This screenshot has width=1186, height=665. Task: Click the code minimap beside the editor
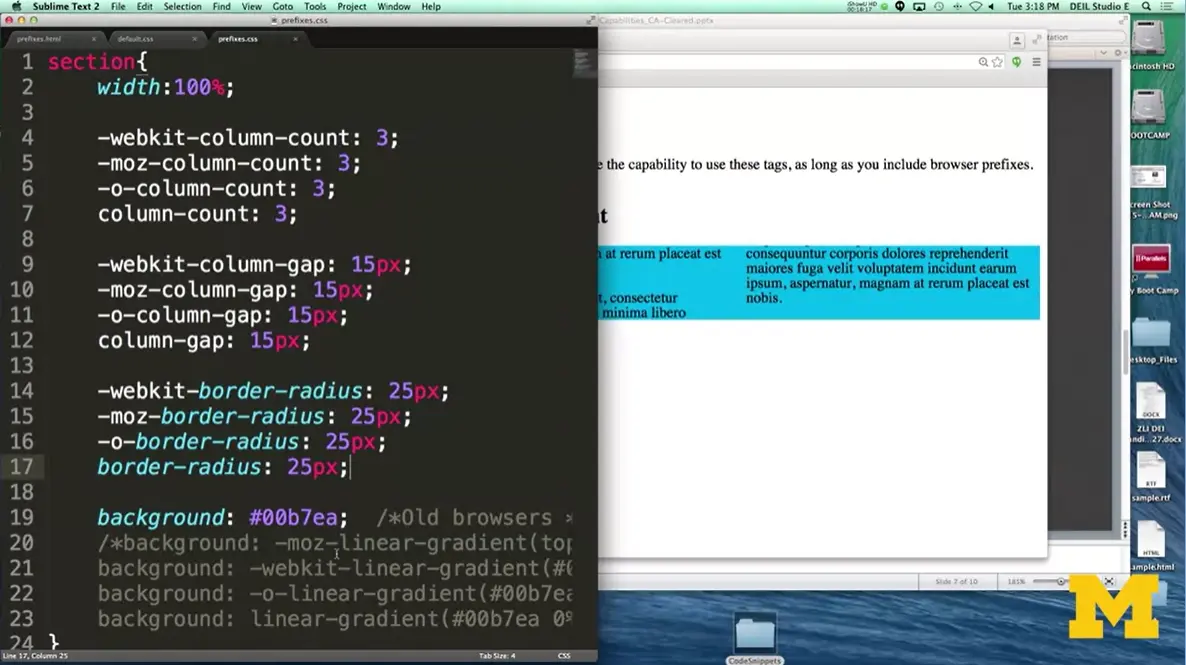click(x=584, y=63)
